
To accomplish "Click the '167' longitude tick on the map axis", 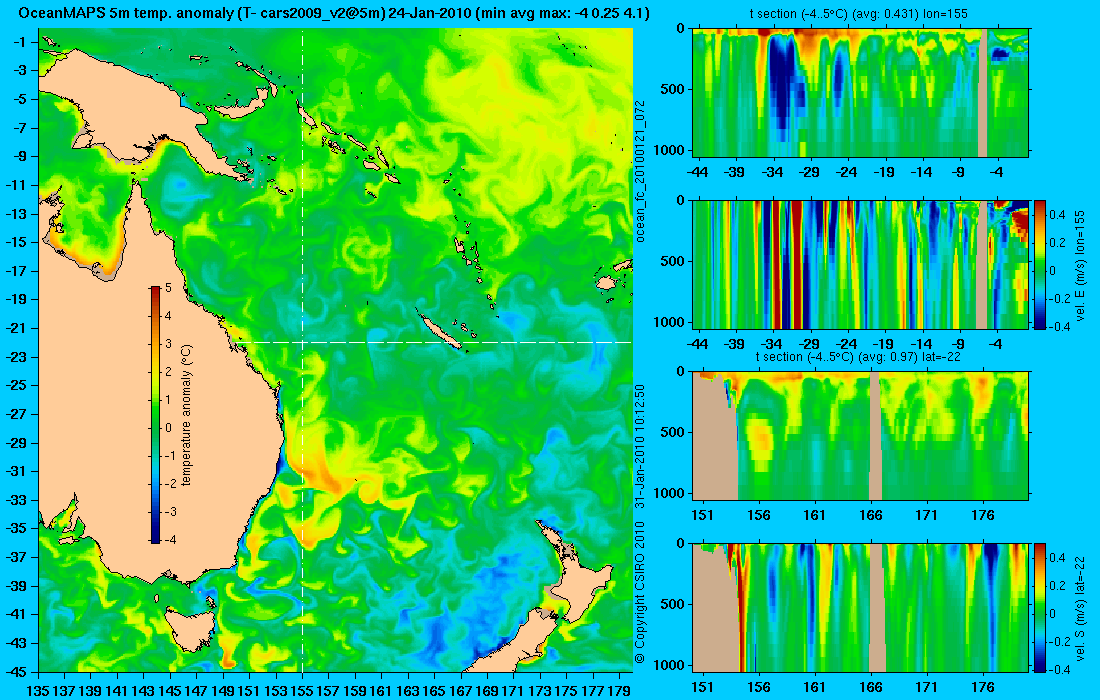I will [x=460, y=691].
